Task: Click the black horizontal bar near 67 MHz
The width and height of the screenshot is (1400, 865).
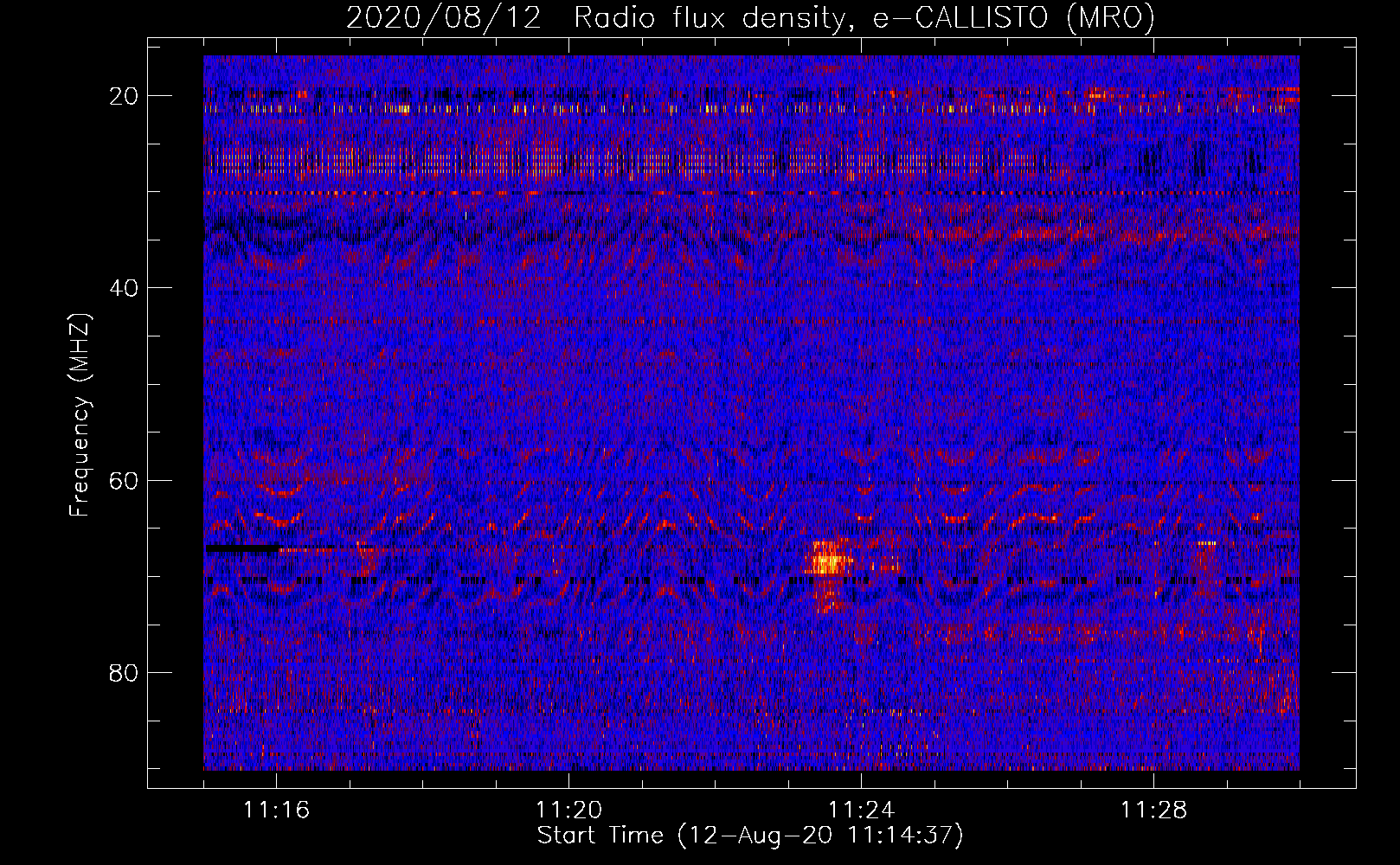Action: click(x=242, y=548)
